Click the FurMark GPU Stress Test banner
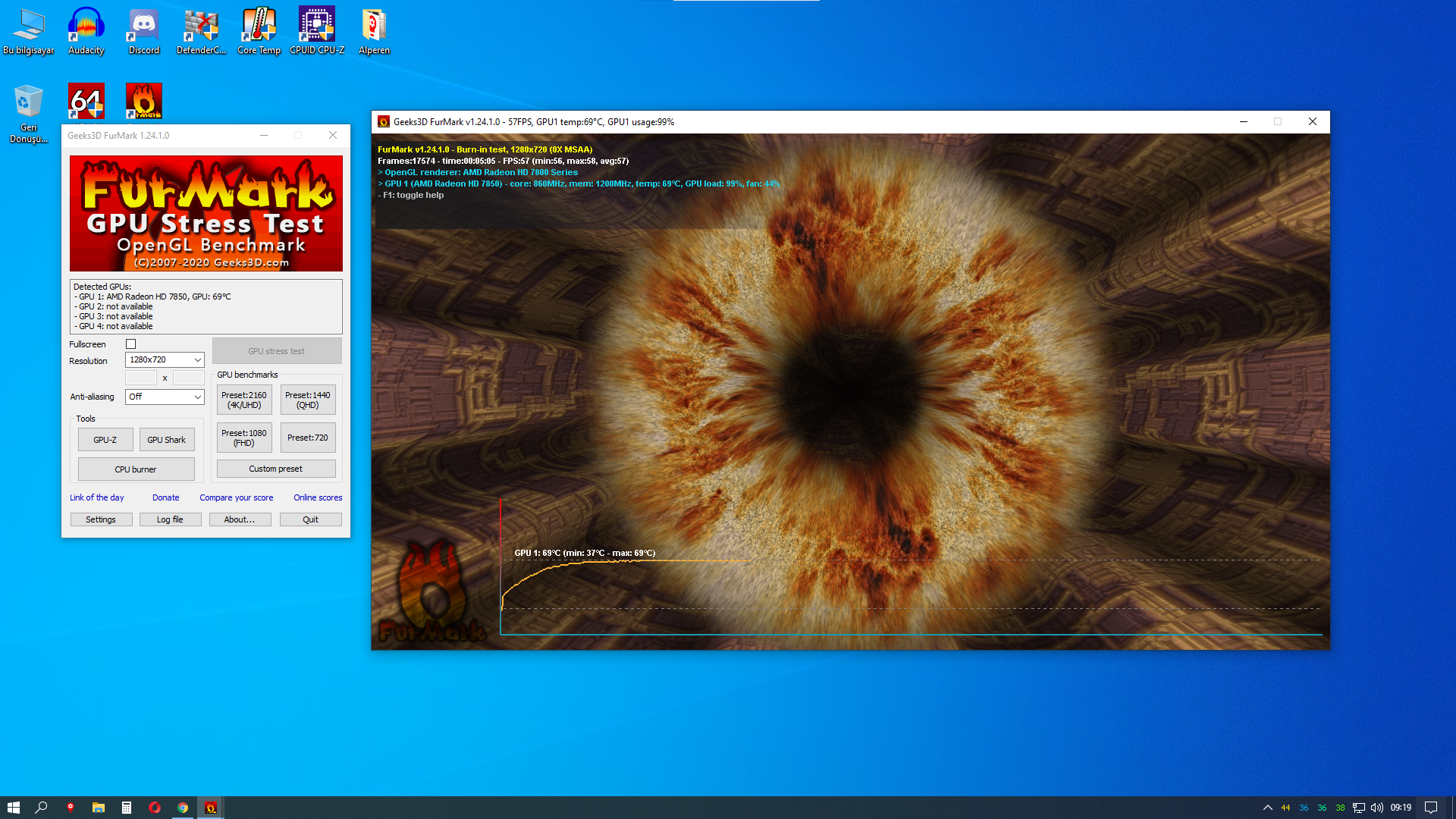Image resolution: width=1456 pixels, height=819 pixels. point(206,214)
